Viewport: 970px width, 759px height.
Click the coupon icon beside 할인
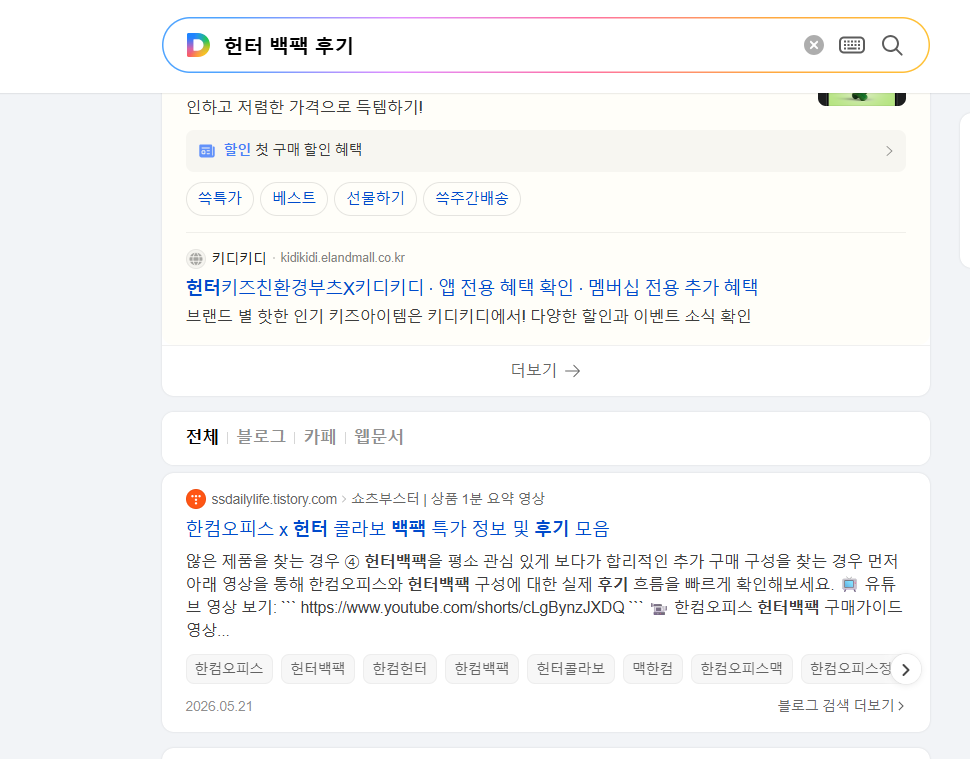coord(207,150)
